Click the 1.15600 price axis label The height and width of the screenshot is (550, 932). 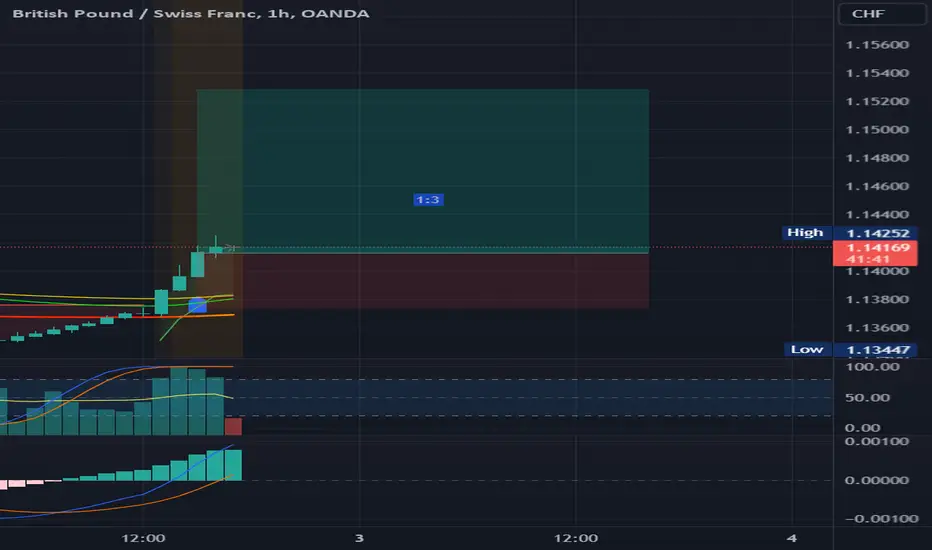(x=877, y=45)
